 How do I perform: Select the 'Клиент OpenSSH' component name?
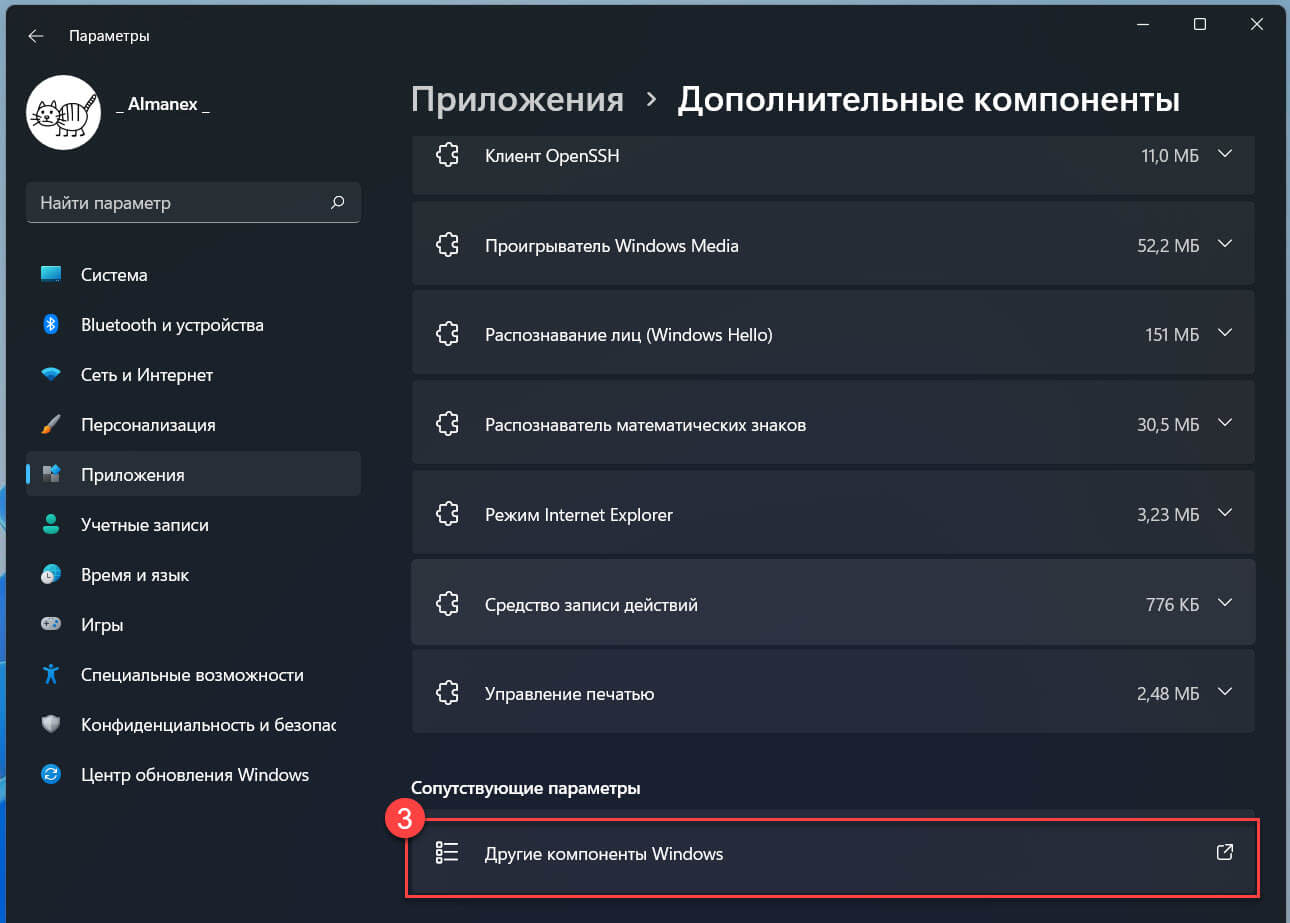552,156
